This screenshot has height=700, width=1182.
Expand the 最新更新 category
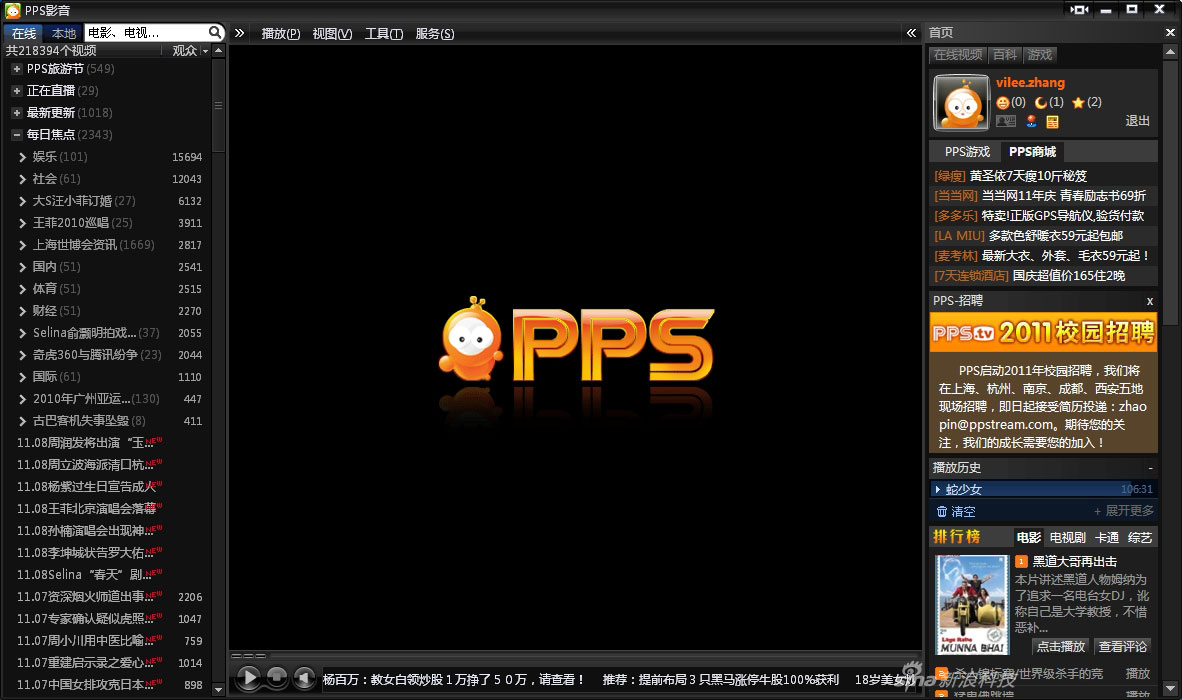pos(17,112)
